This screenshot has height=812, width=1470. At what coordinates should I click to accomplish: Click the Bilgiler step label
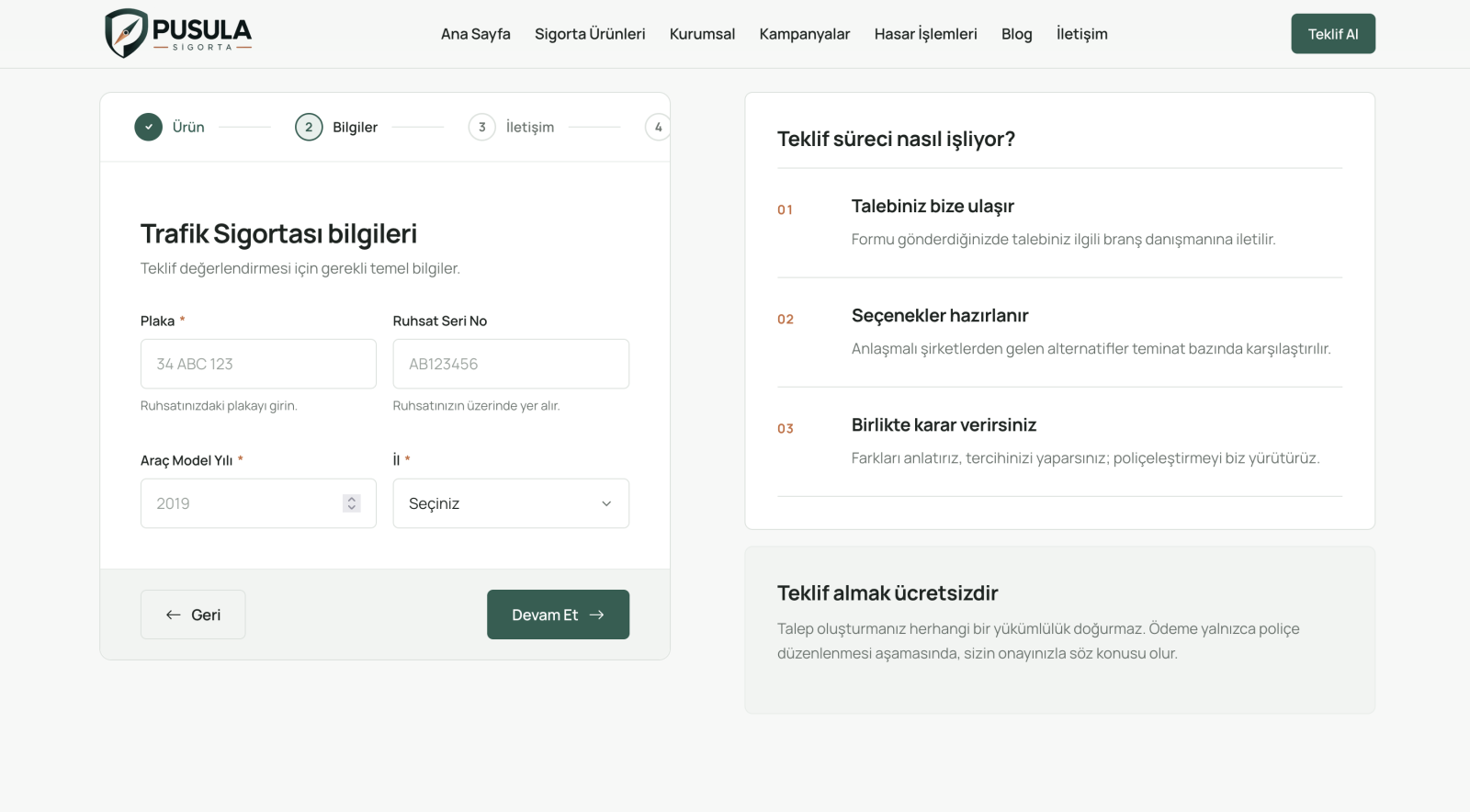355,127
